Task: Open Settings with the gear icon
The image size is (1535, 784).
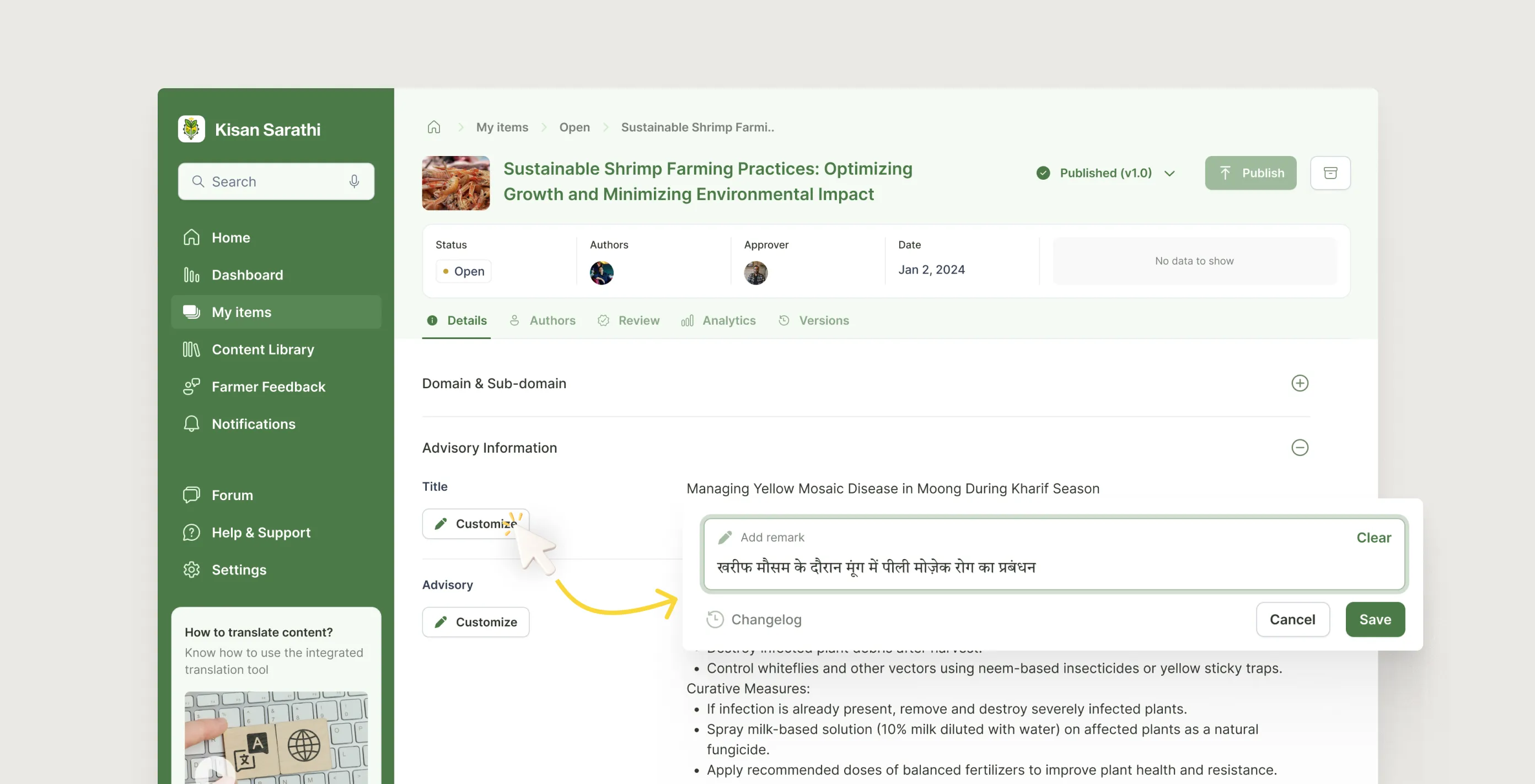Action: [x=191, y=570]
